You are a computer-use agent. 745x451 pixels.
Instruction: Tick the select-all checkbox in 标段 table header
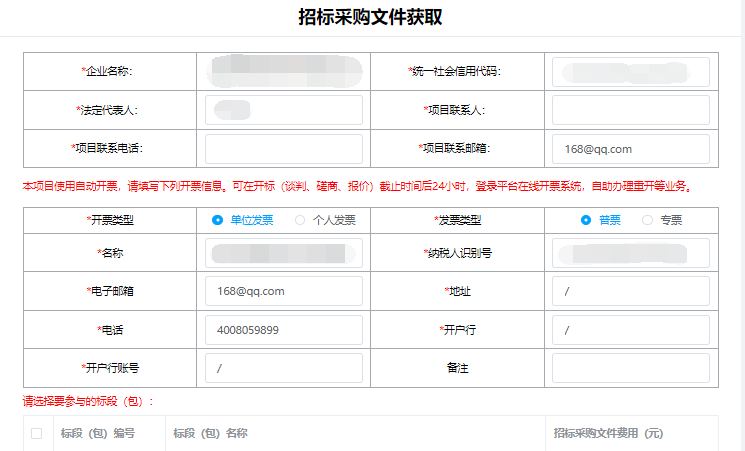(x=37, y=434)
